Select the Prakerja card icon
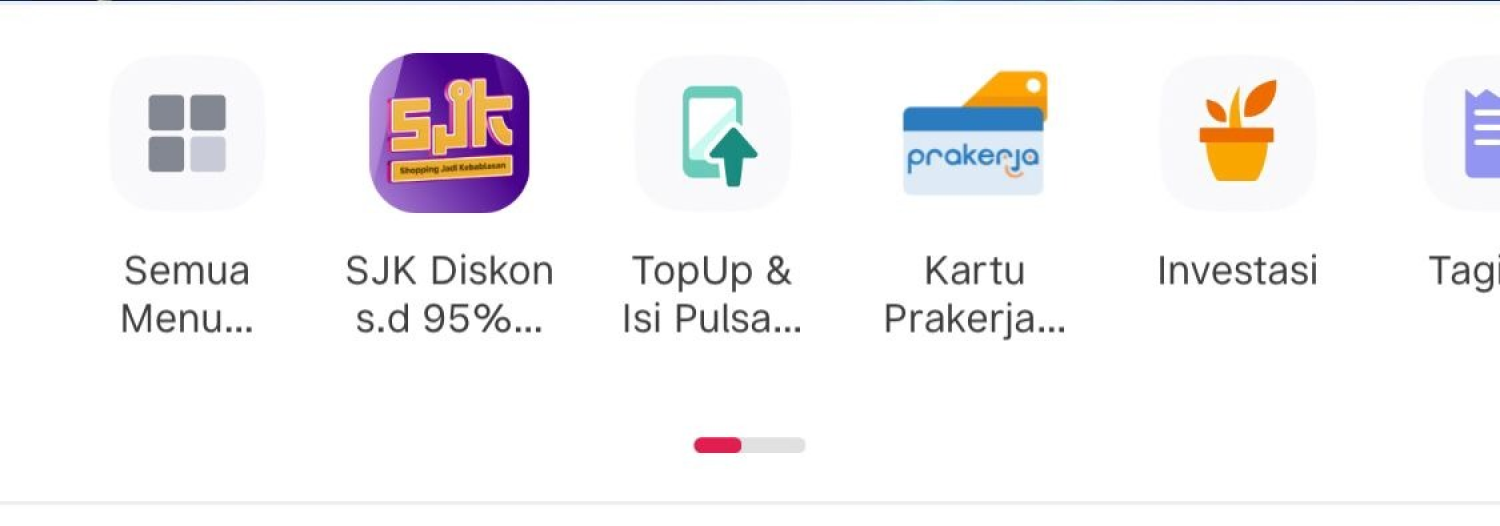The width and height of the screenshot is (1500, 526). click(x=974, y=133)
